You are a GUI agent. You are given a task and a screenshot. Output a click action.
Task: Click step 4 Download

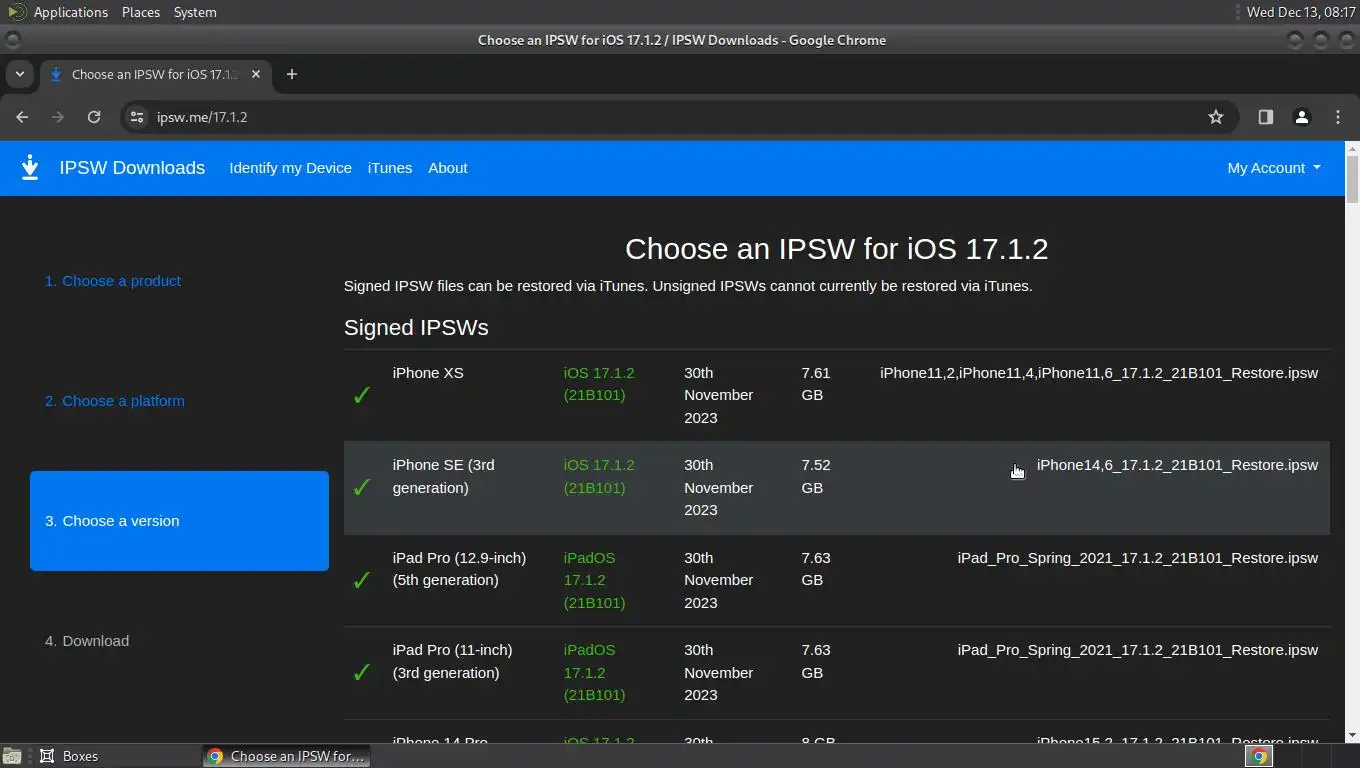point(87,641)
